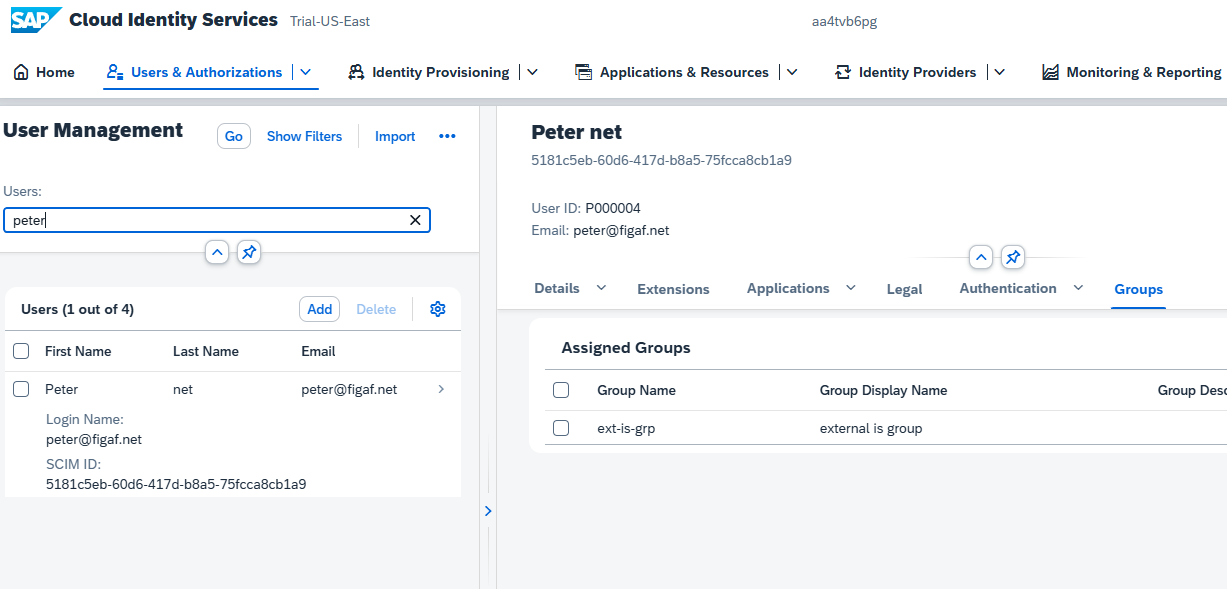
Task: Tick the ext-is-grp group checkbox
Action: point(561,428)
